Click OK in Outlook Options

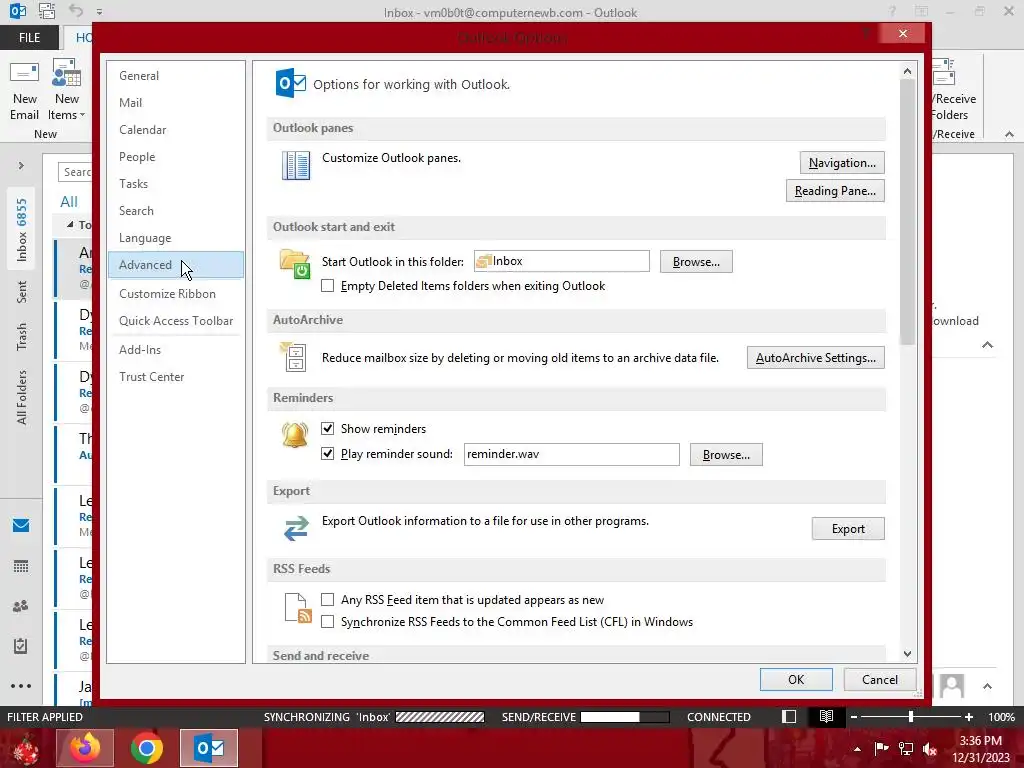[796, 679]
